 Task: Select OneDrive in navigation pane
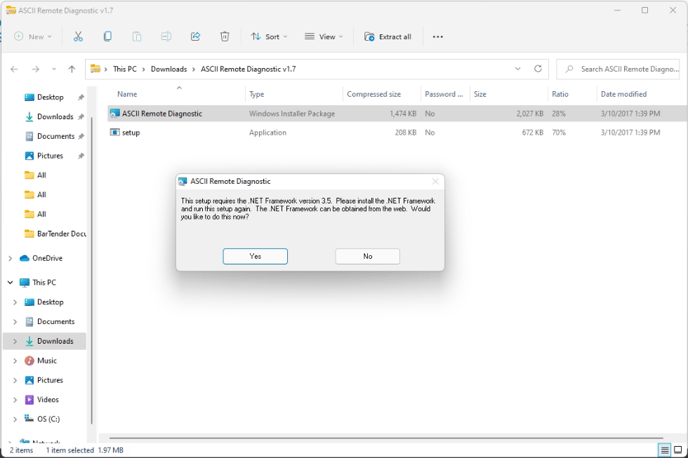click(x=47, y=258)
